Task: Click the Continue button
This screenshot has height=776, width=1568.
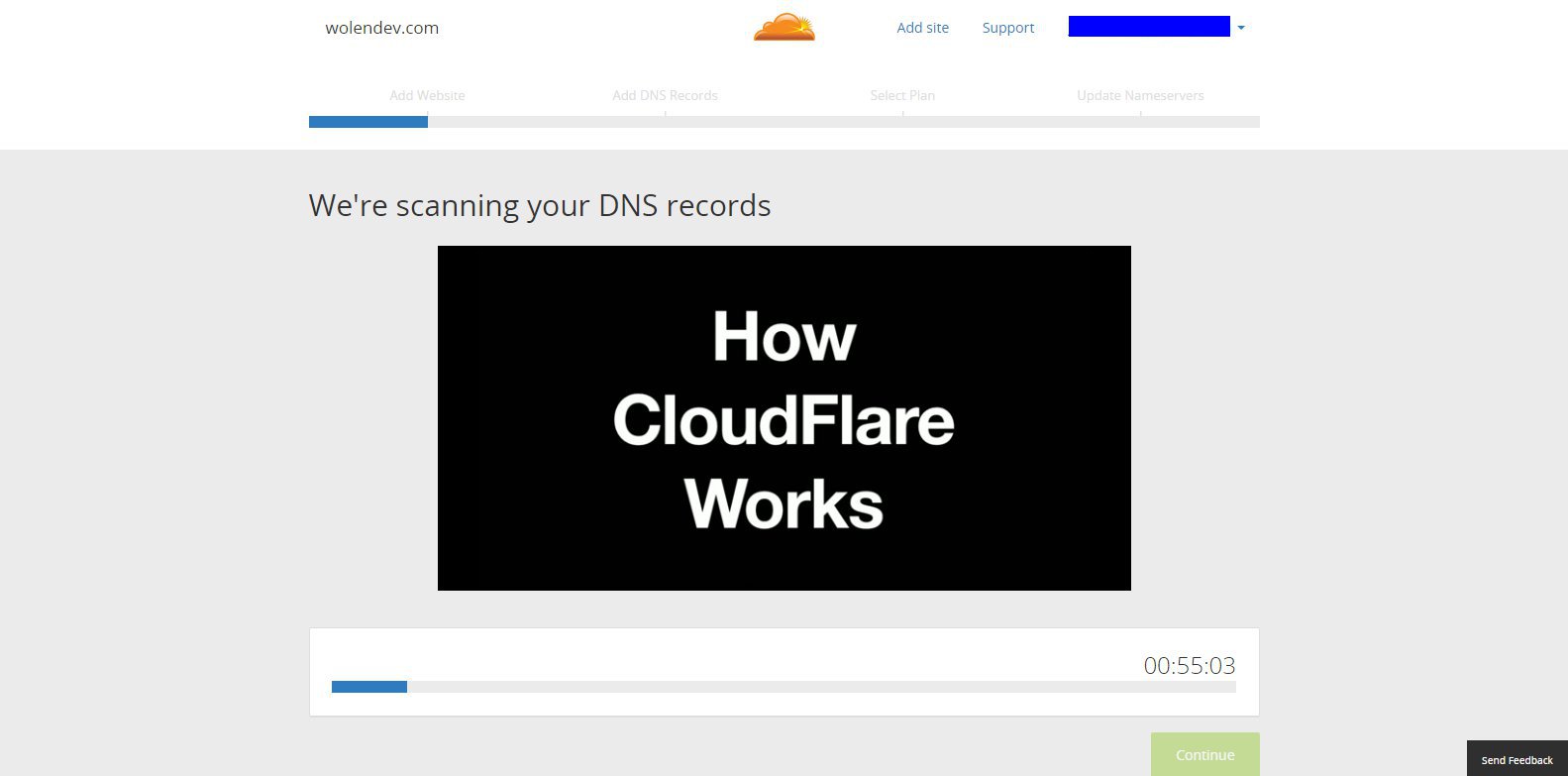Action: [x=1204, y=754]
